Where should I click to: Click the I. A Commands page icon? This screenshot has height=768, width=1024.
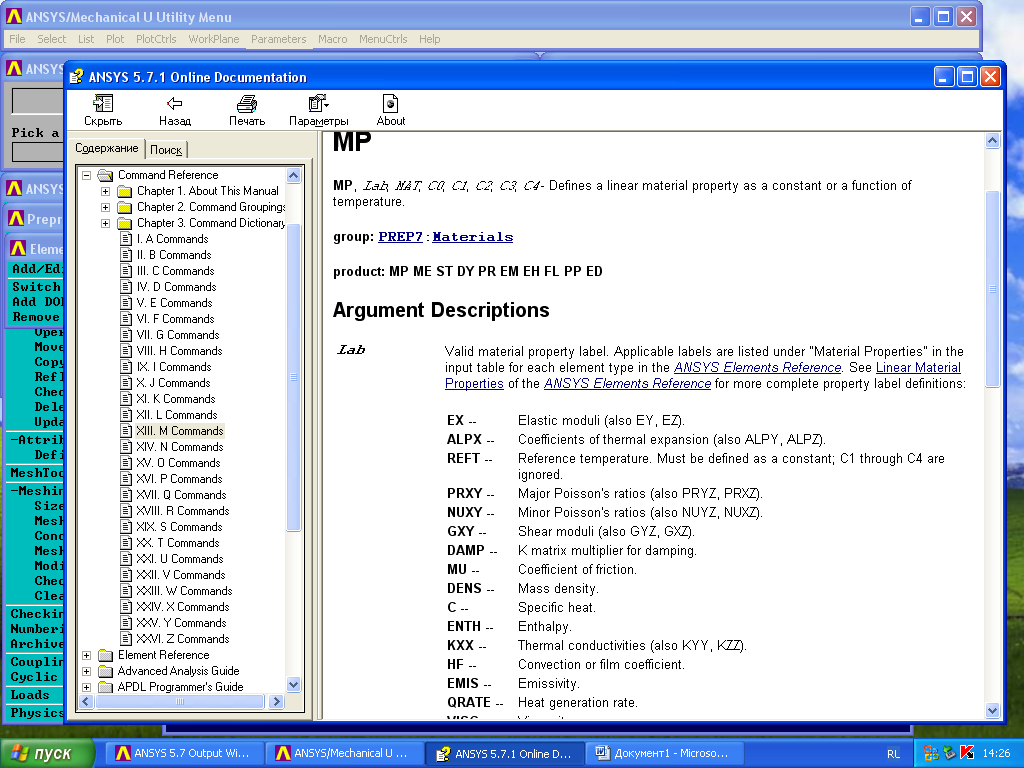pyautogui.click(x=127, y=239)
